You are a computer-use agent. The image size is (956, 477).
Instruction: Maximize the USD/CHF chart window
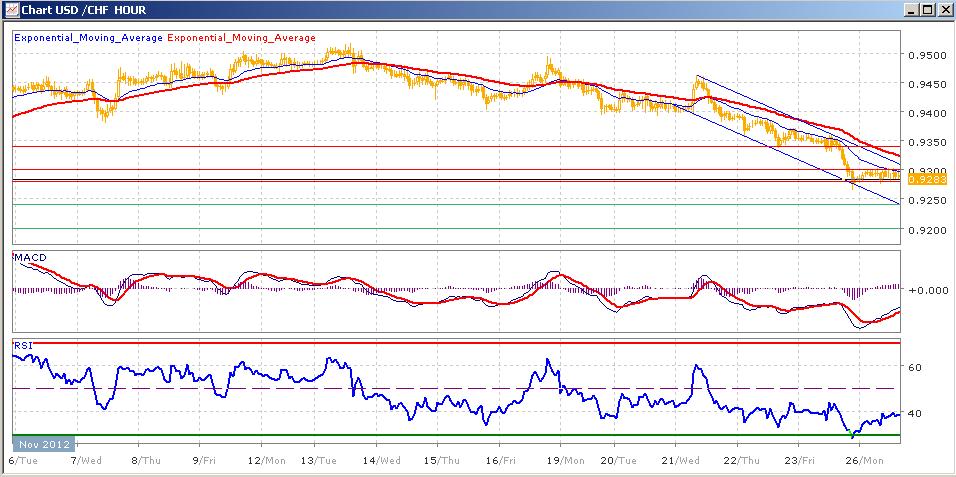coord(927,10)
